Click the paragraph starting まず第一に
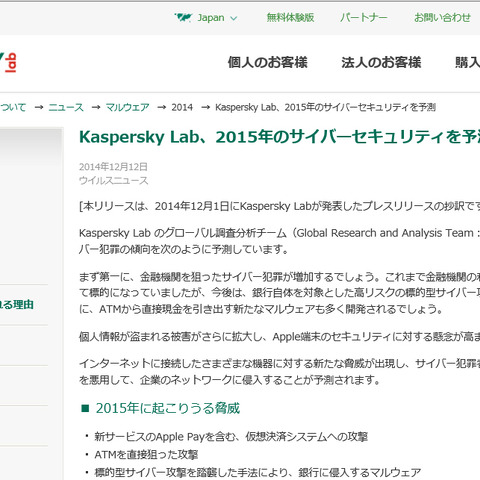This screenshot has height=480, width=480. tap(279, 293)
